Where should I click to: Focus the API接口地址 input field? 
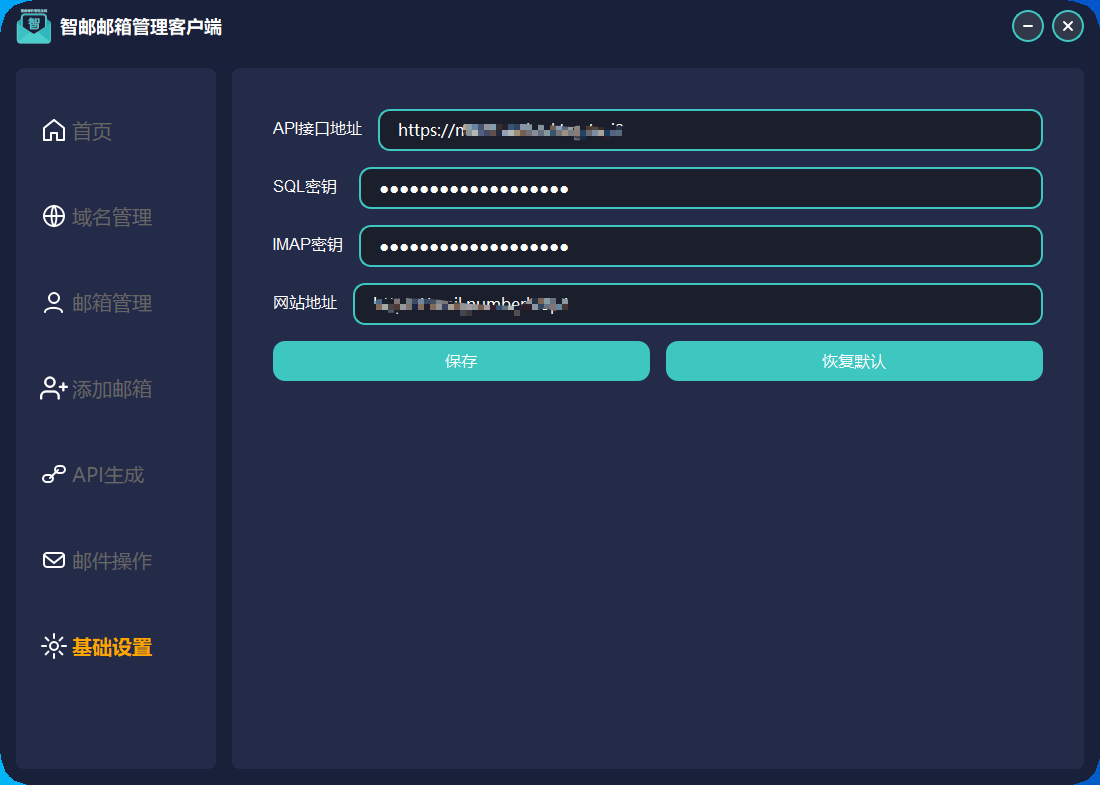point(710,130)
